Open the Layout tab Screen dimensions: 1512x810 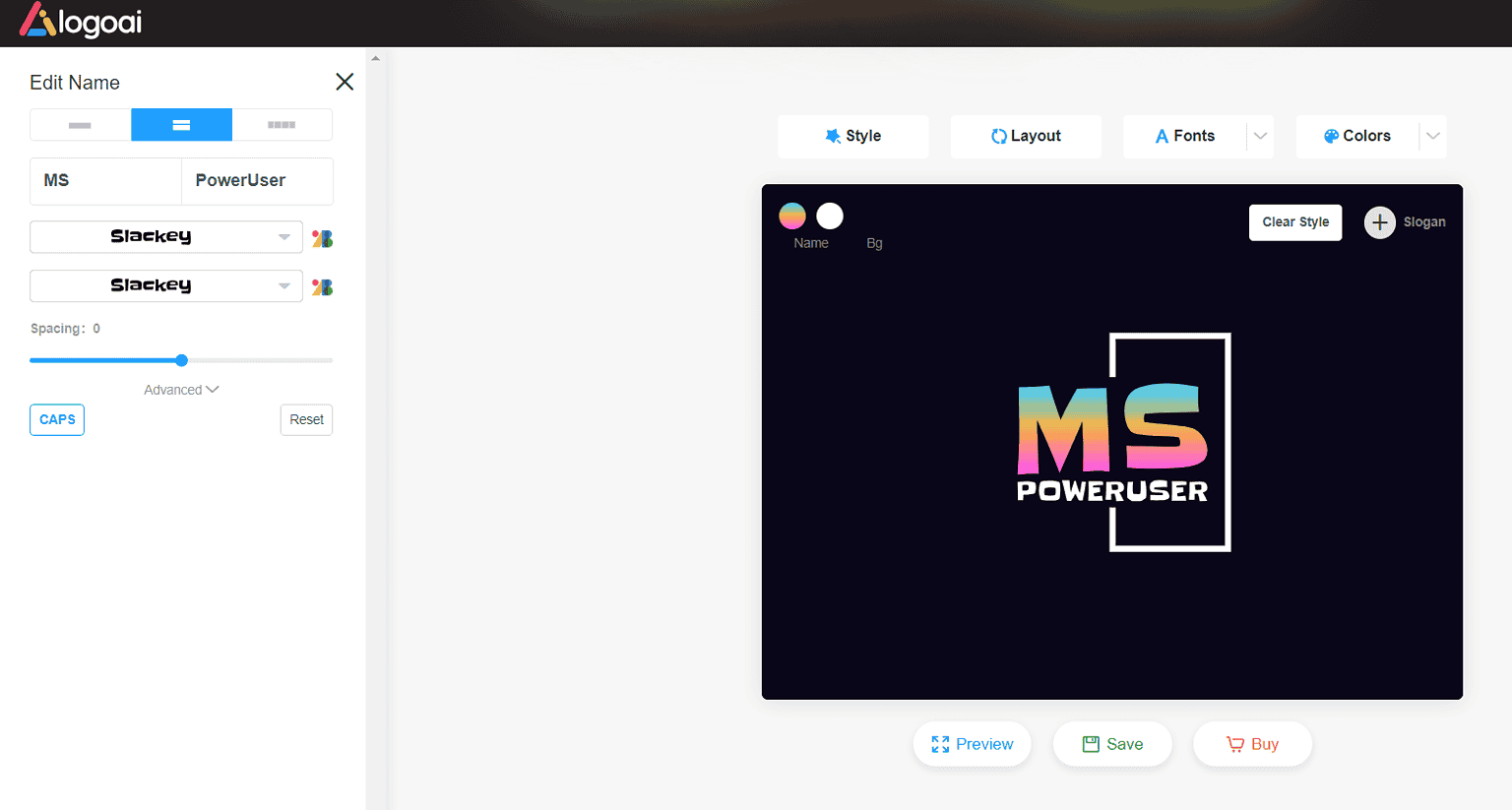[x=1026, y=137]
